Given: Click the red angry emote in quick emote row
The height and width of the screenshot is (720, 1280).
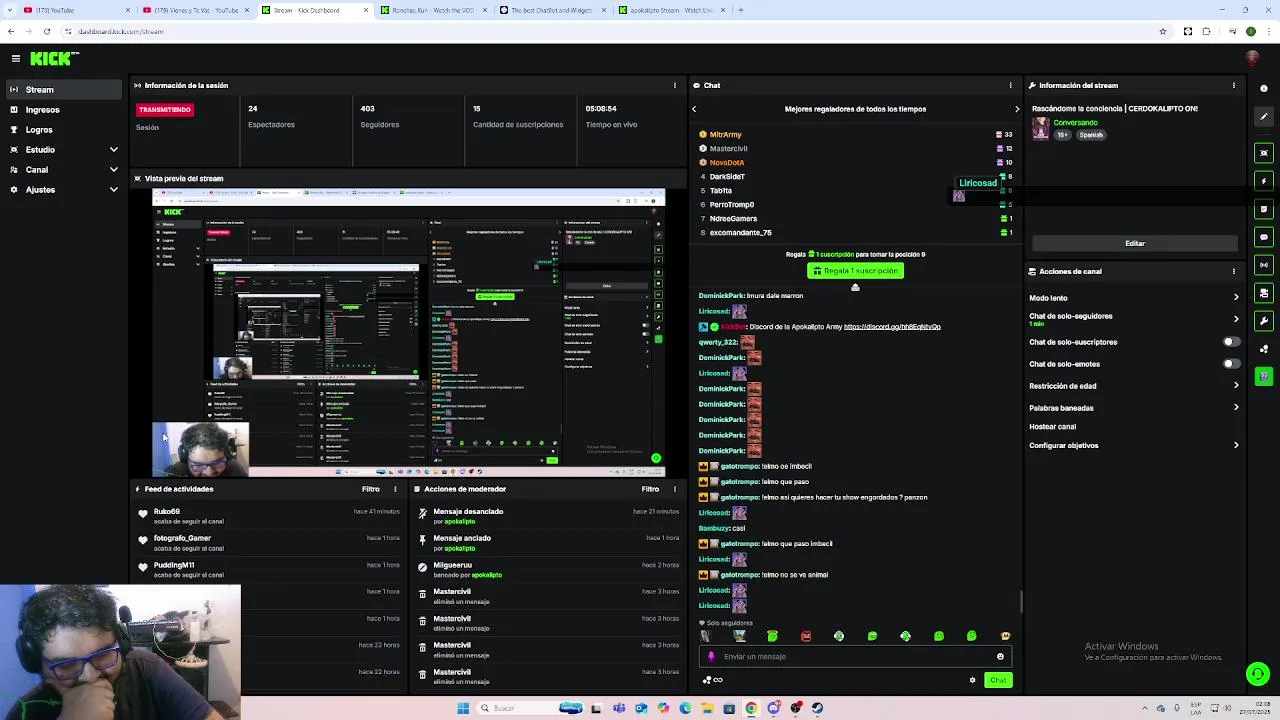Looking at the screenshot, I should [806, 636].
